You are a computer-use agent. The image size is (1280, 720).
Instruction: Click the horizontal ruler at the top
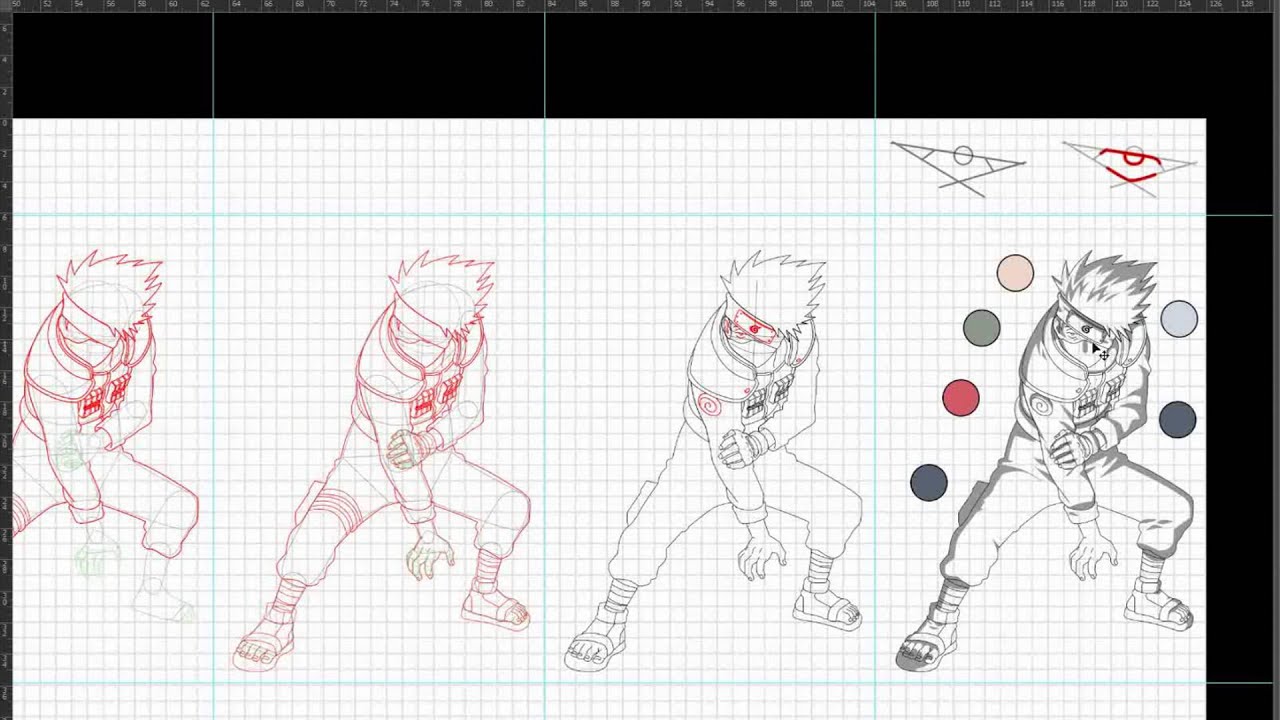pos(640,5)
